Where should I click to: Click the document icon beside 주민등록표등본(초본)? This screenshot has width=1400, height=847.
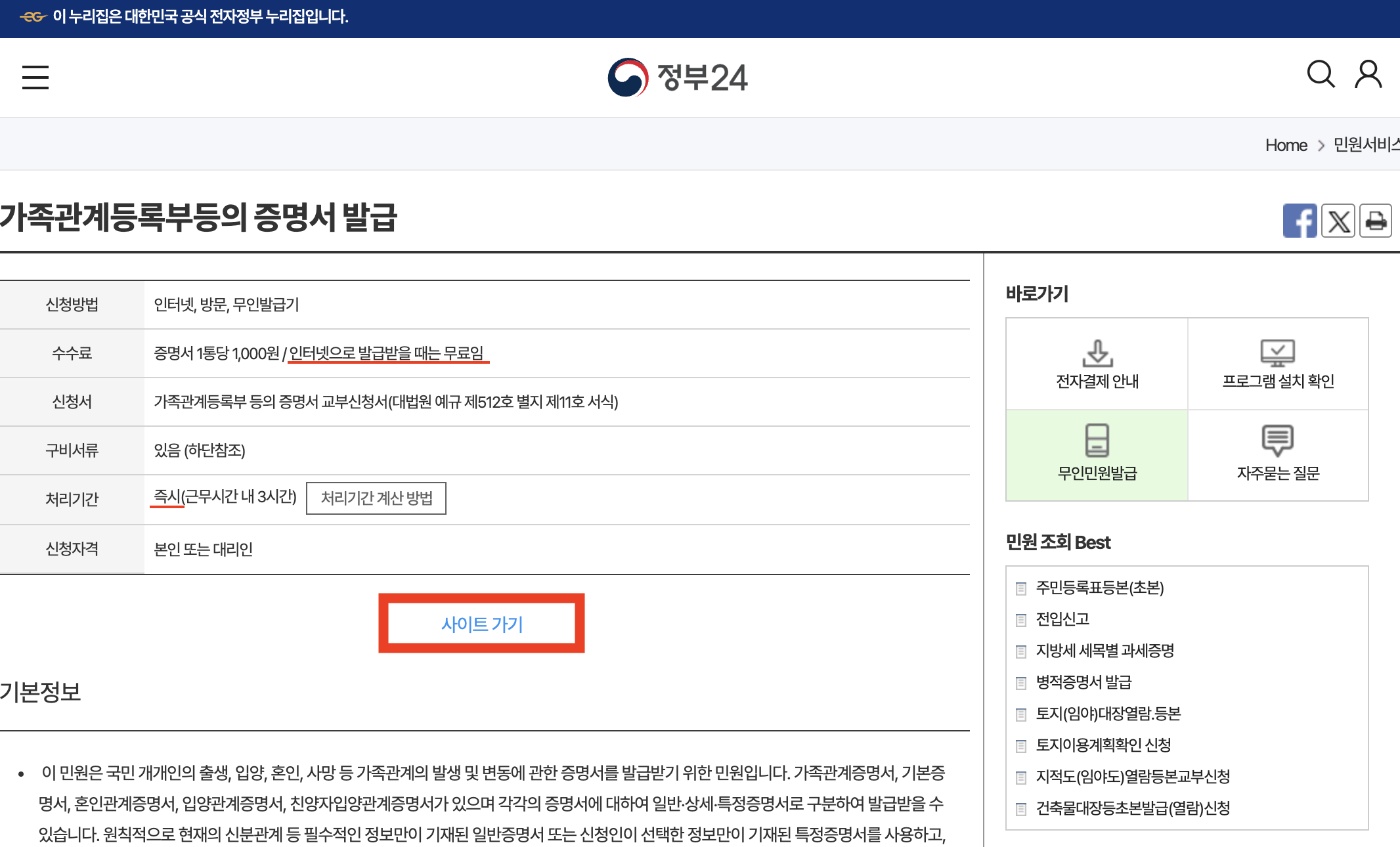pos(1020,588)
